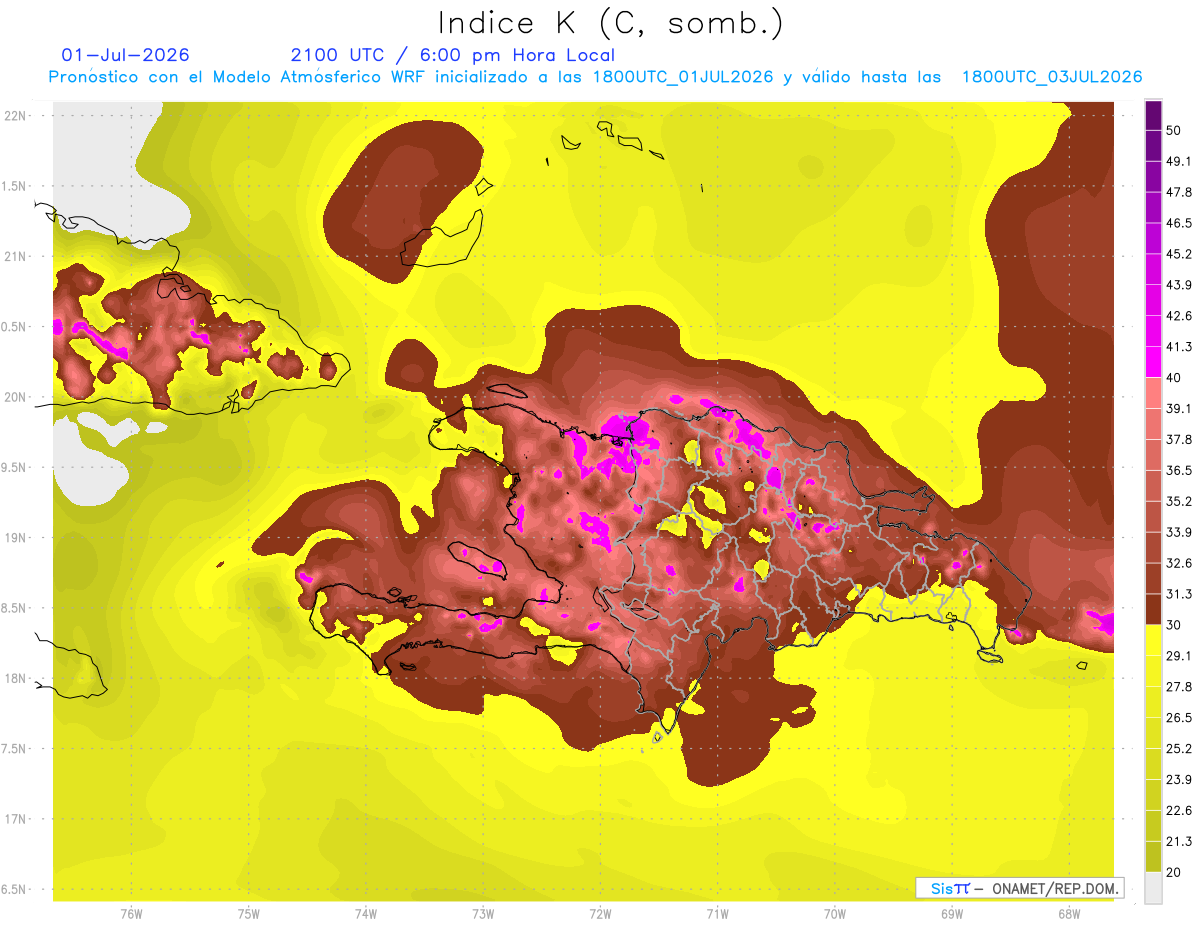Screen dimensions: 1200x927
Task: Click the latitude label '22N'
Action: point(16,115)
